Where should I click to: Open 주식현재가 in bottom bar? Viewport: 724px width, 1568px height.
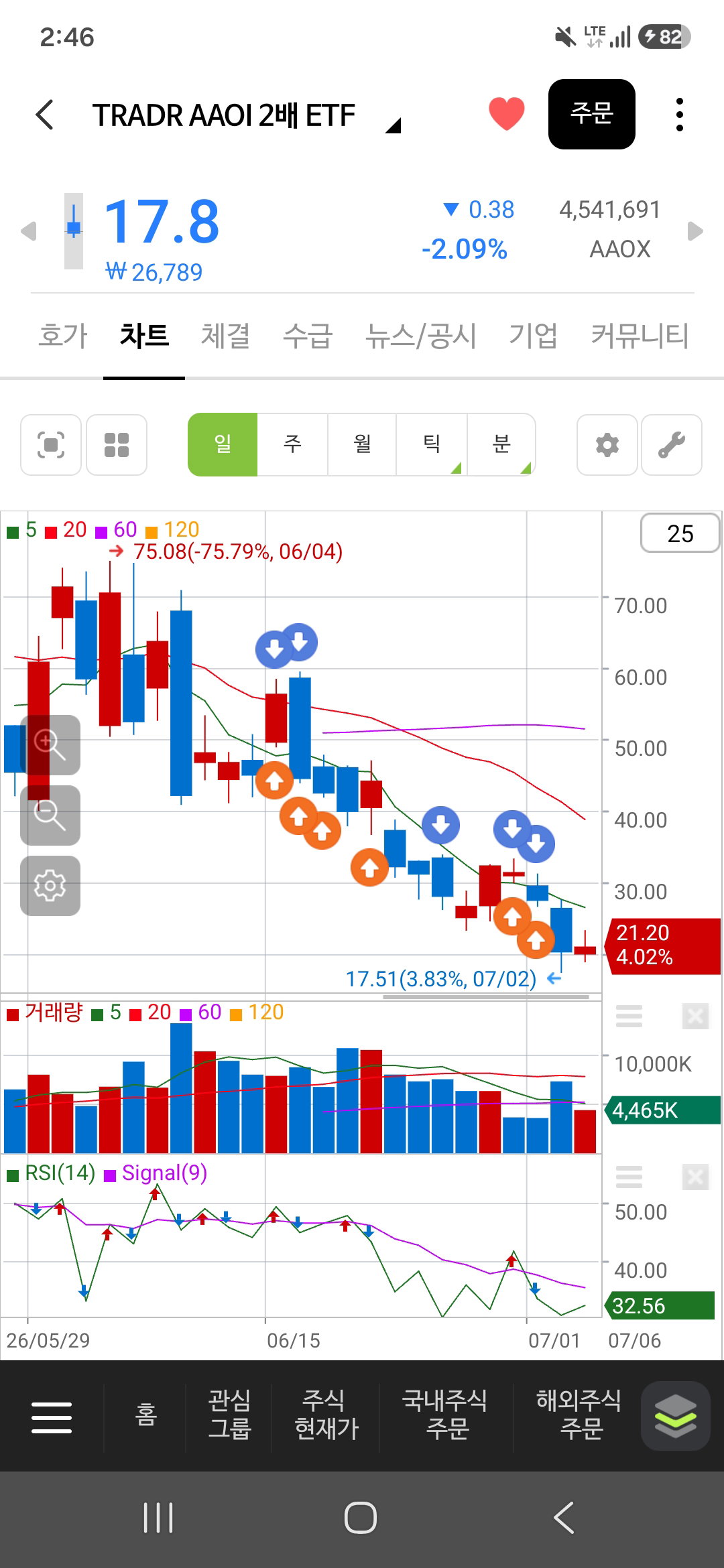click(x=326, y=1415)
